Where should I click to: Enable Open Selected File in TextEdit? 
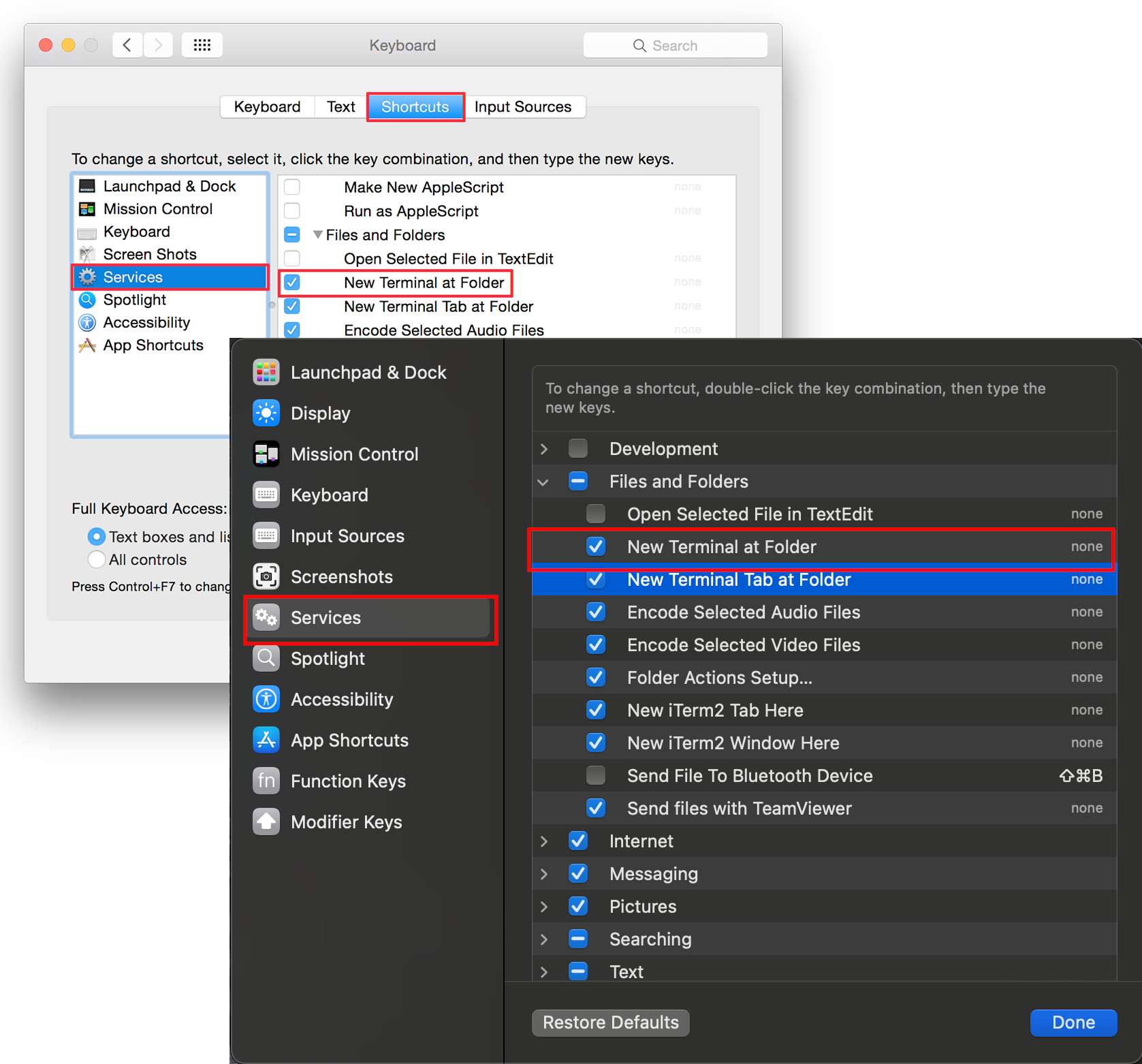pos(596,514)
